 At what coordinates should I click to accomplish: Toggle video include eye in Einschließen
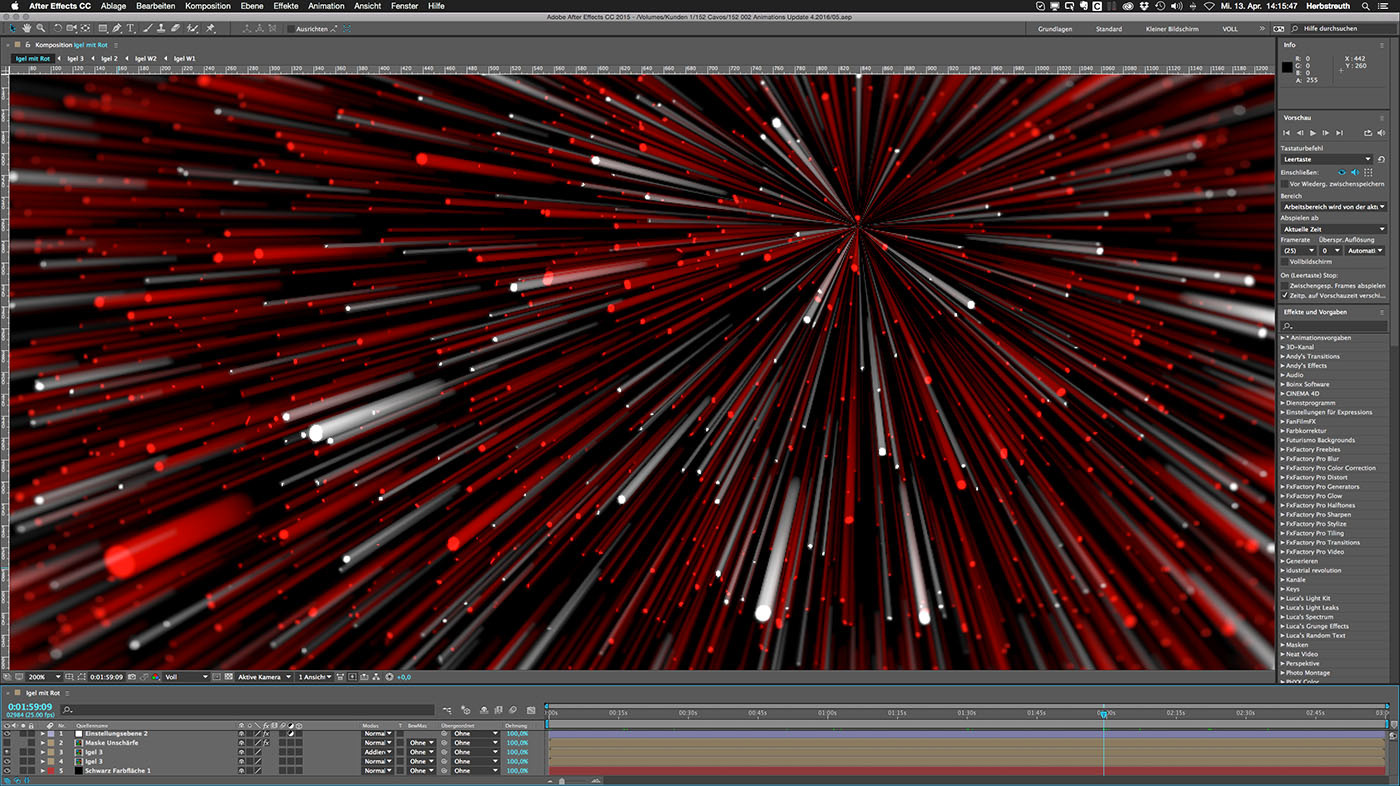point(1342,172)
